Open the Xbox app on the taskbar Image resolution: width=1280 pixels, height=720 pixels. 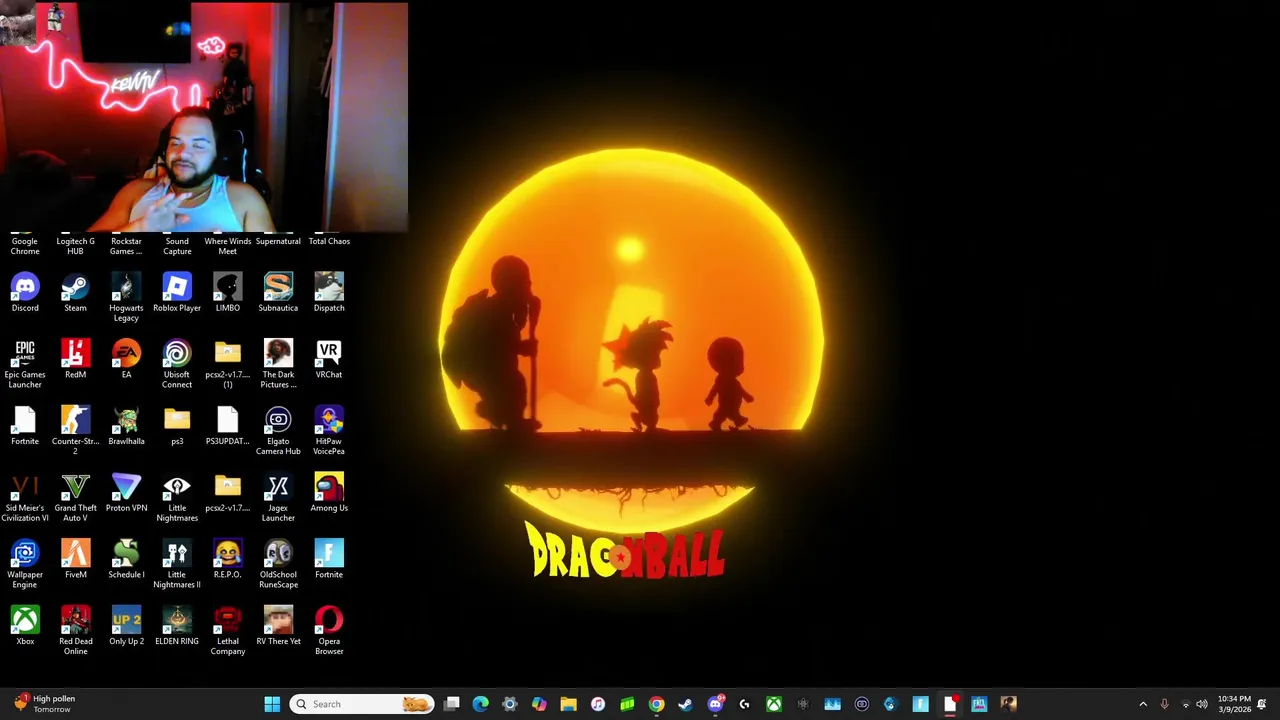774,704
